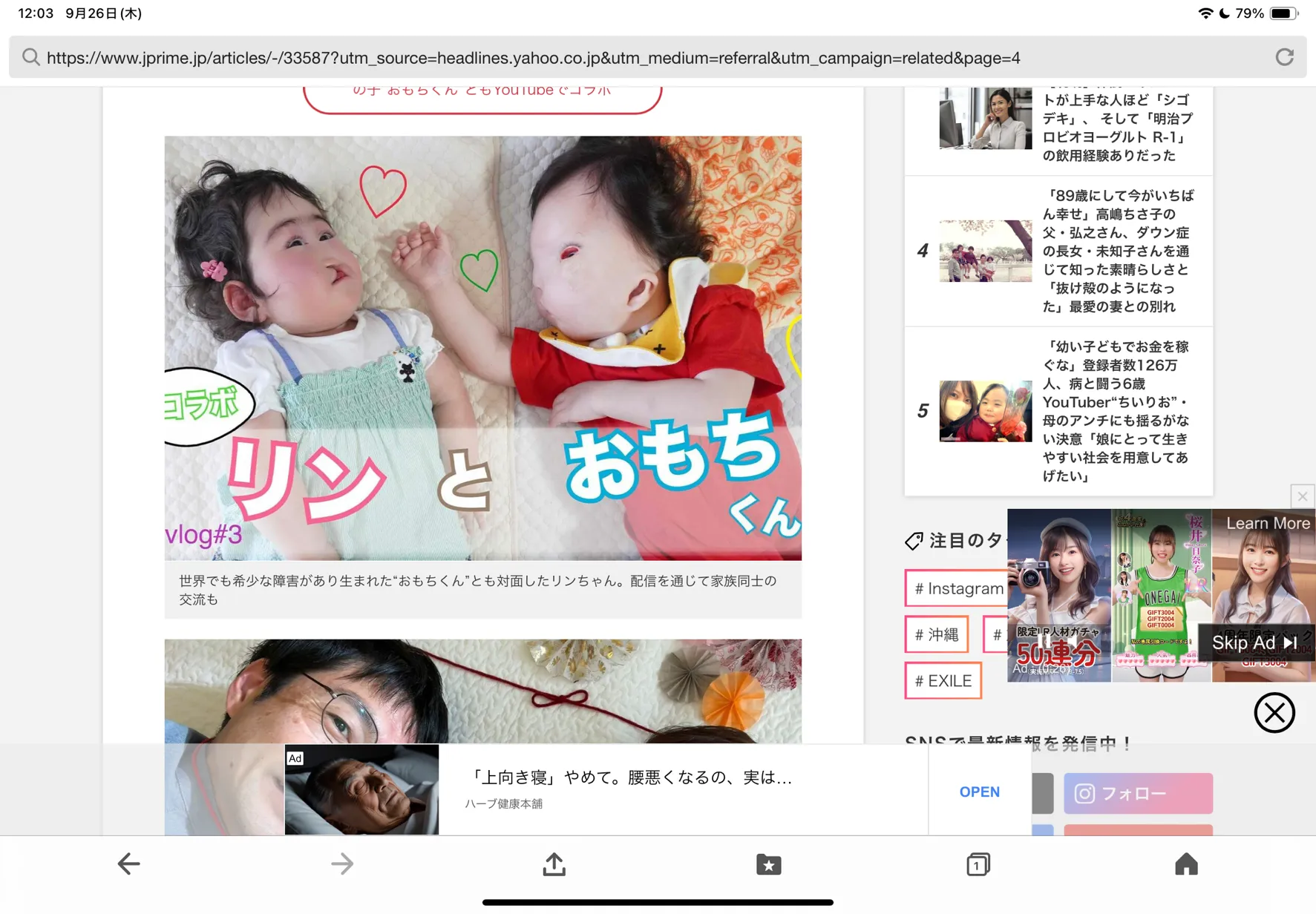This screenshot has height=914, width=1316.
Task: Click OPEN on the bottom banner ad
Action: (979, 792)
